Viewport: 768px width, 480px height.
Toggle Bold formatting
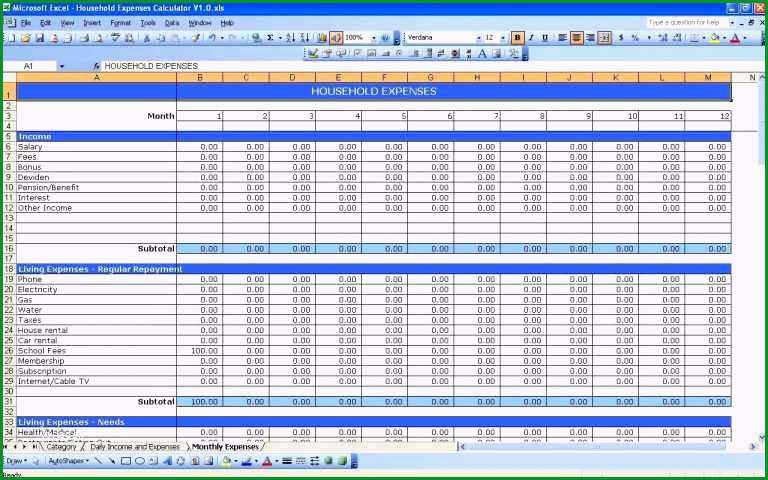517,38
